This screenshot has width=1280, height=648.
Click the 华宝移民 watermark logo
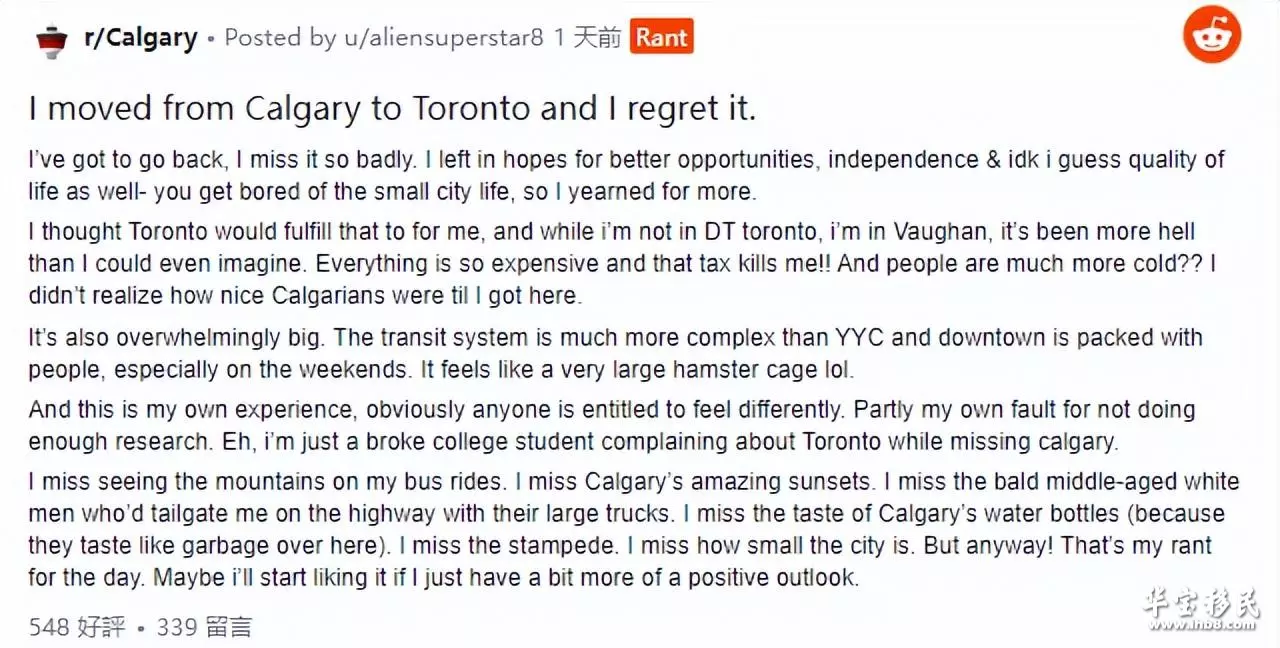tap(1200, 604)
